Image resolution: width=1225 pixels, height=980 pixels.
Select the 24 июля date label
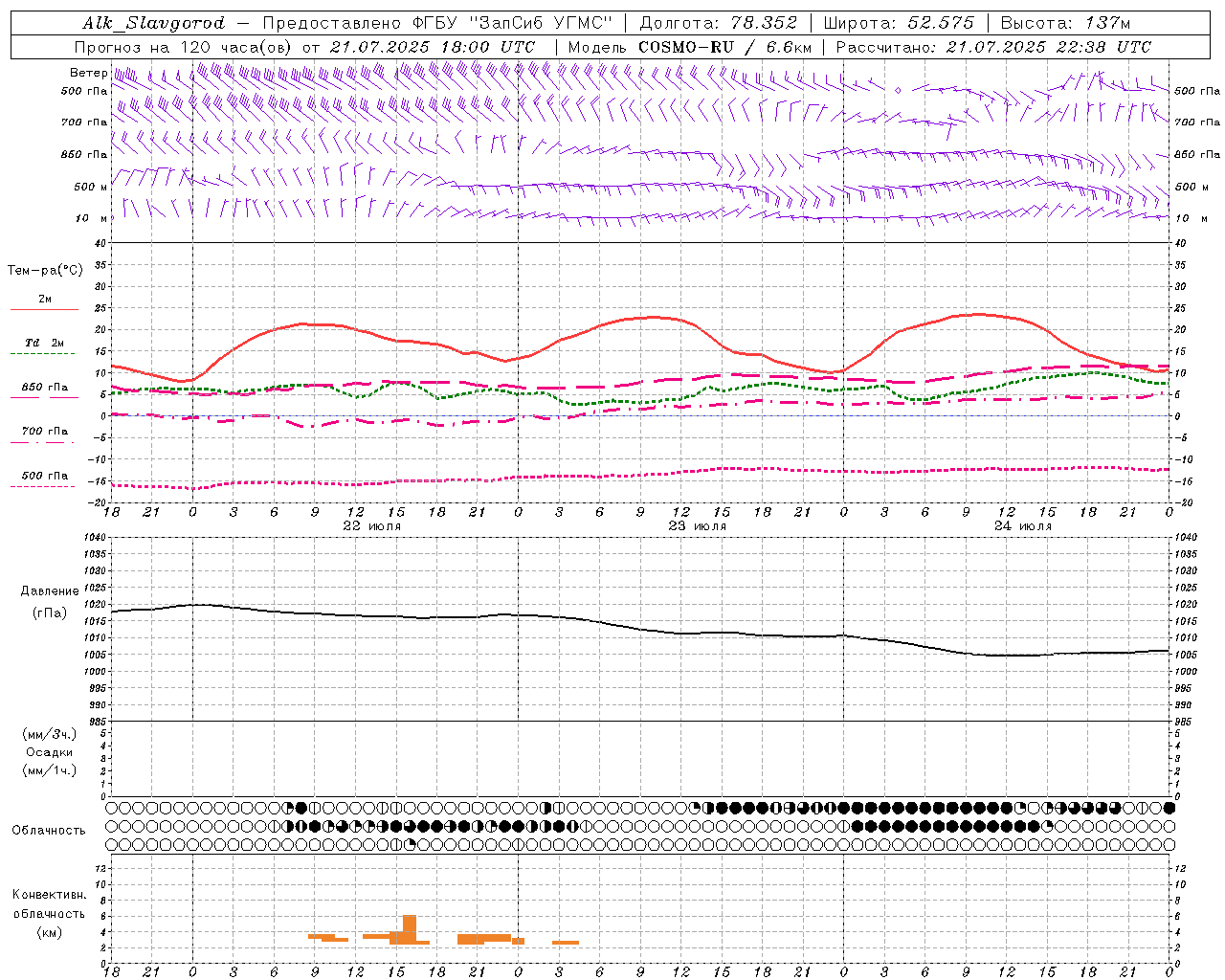click(1022, 526)
